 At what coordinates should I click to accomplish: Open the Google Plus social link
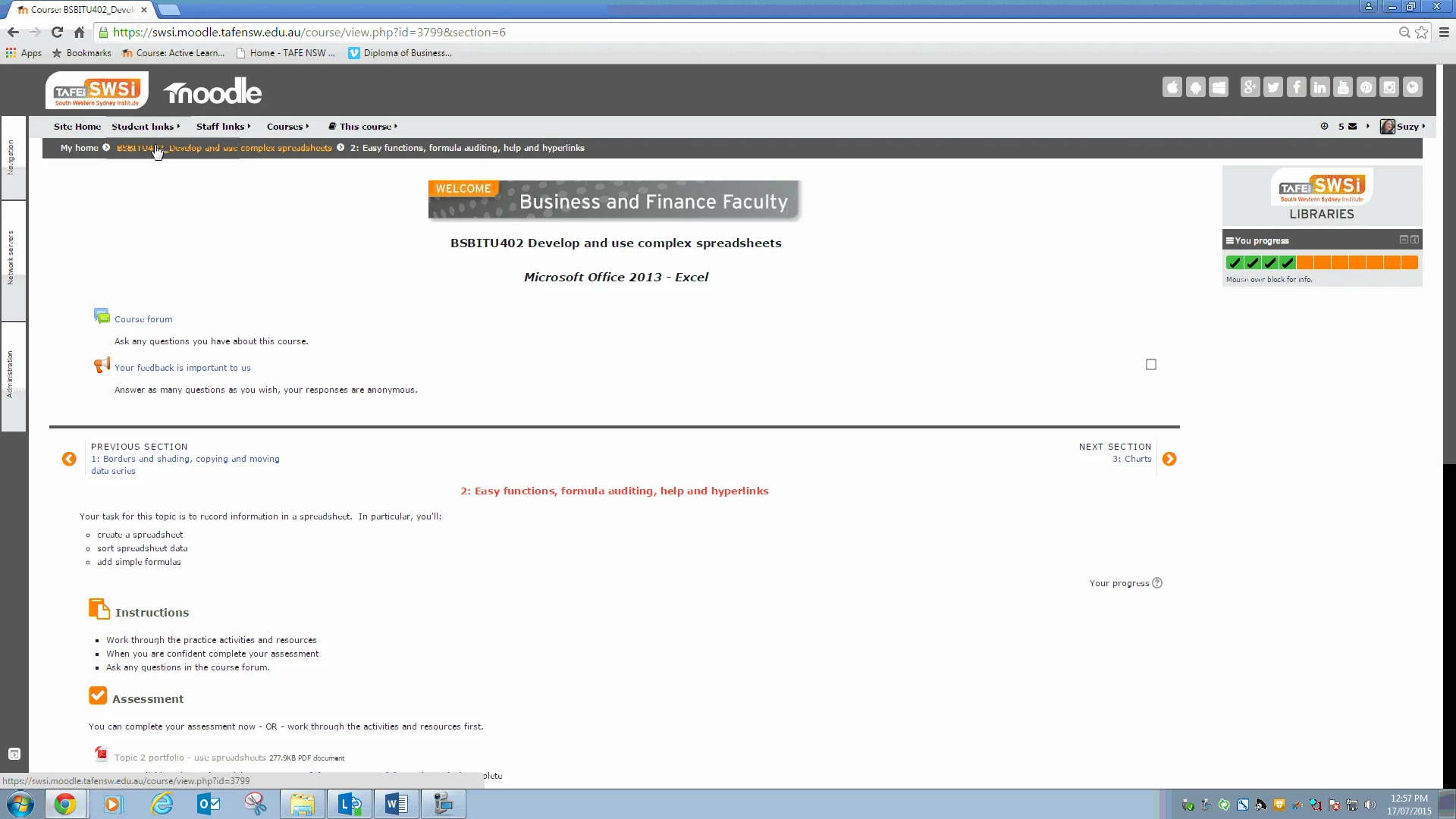tap(1250, 87)
